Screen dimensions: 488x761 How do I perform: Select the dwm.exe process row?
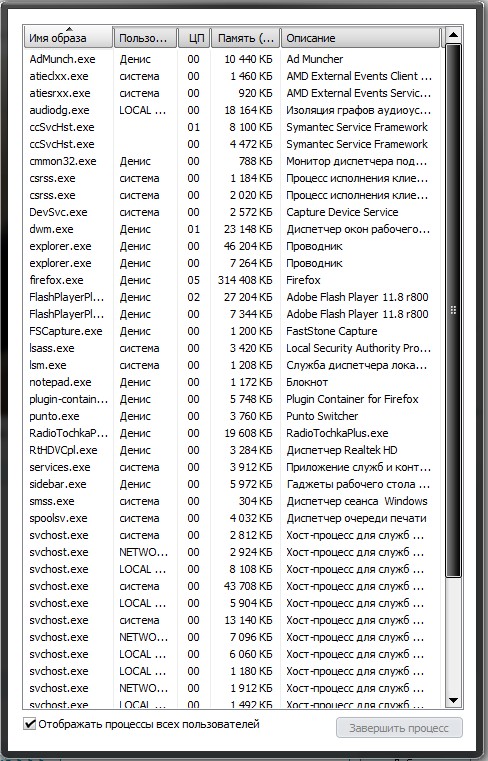[233, 229]
